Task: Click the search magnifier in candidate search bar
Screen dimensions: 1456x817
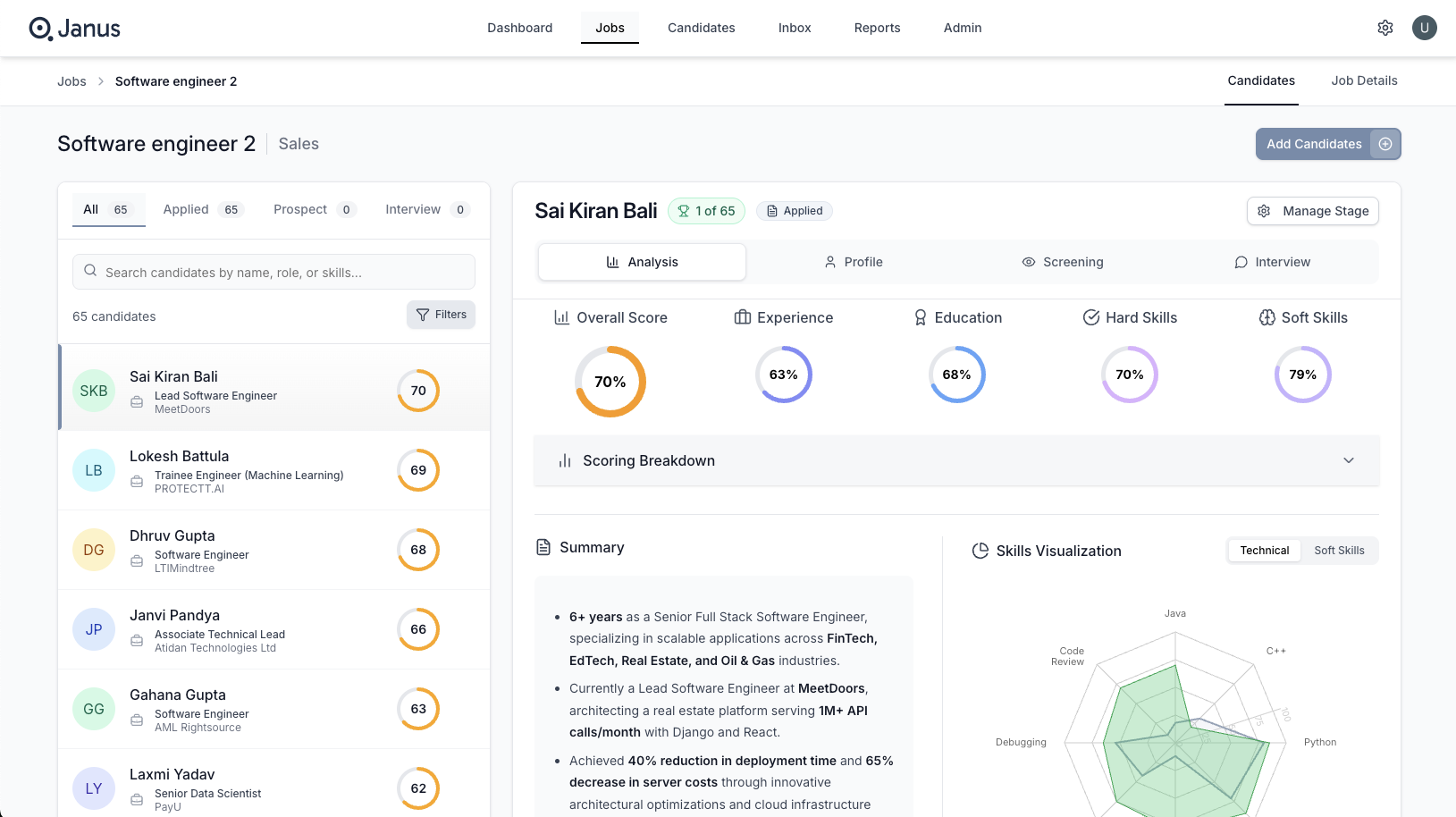Action: point(90,271)
